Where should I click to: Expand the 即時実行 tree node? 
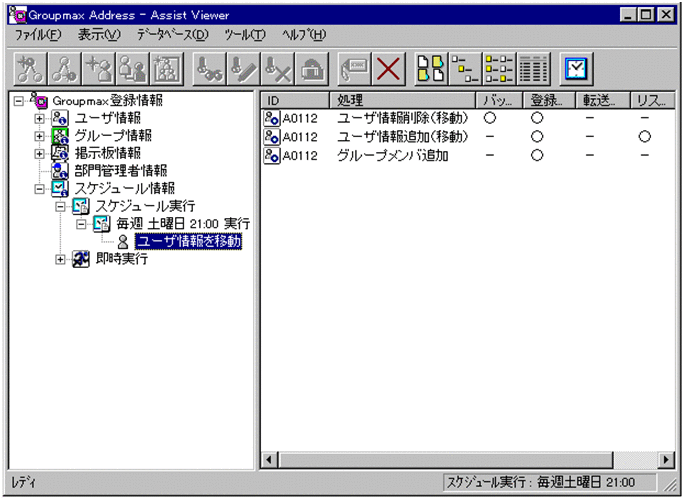(61, 259)
